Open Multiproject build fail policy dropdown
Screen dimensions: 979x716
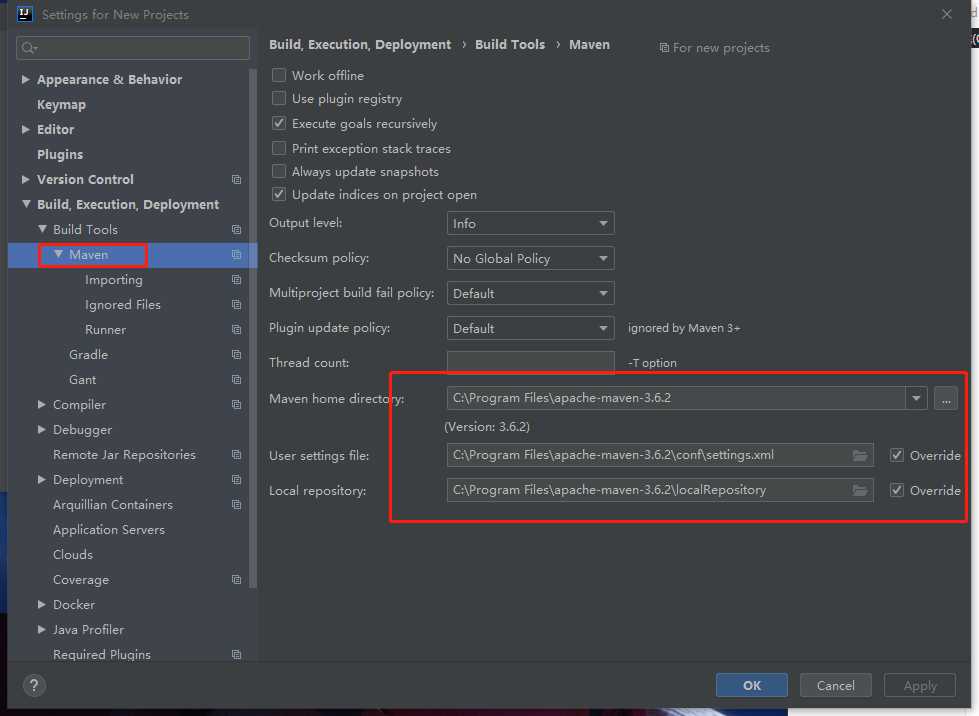(530, 293)
